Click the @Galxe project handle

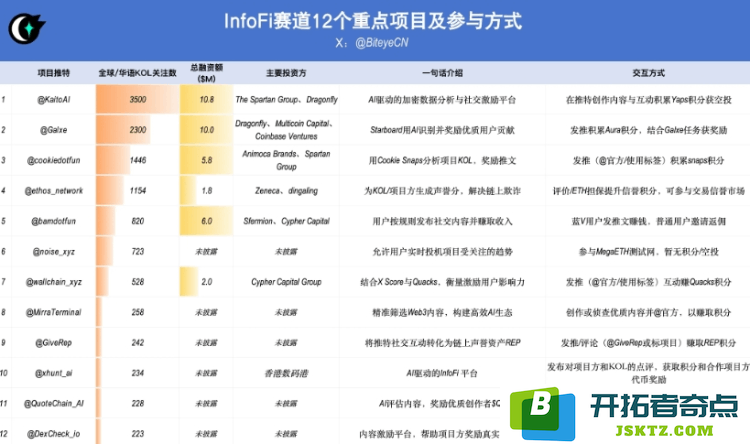tap(54, 130)
